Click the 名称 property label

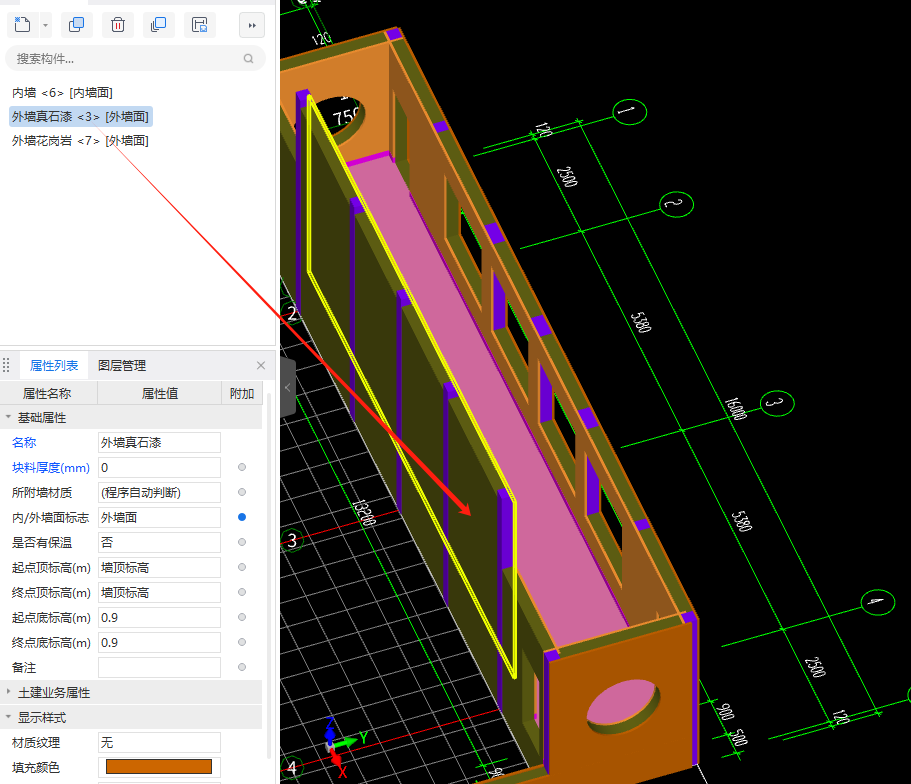(24, 443)
